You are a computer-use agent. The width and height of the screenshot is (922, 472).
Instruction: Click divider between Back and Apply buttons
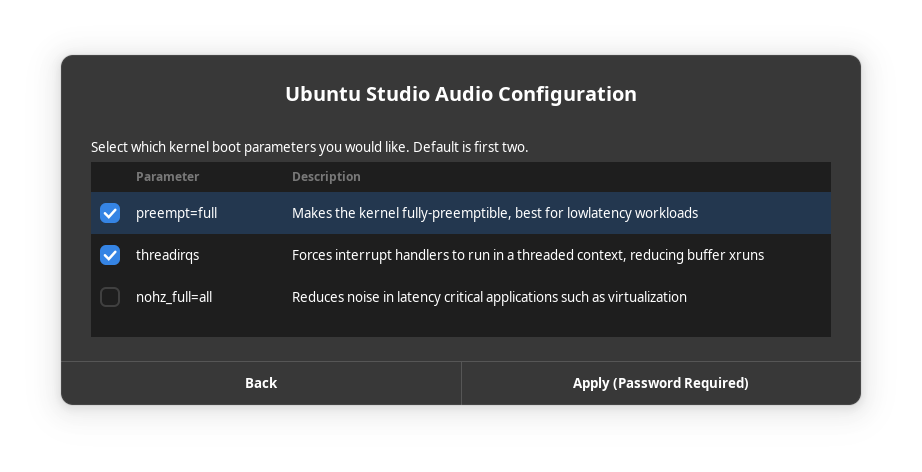tap(461, 383)
